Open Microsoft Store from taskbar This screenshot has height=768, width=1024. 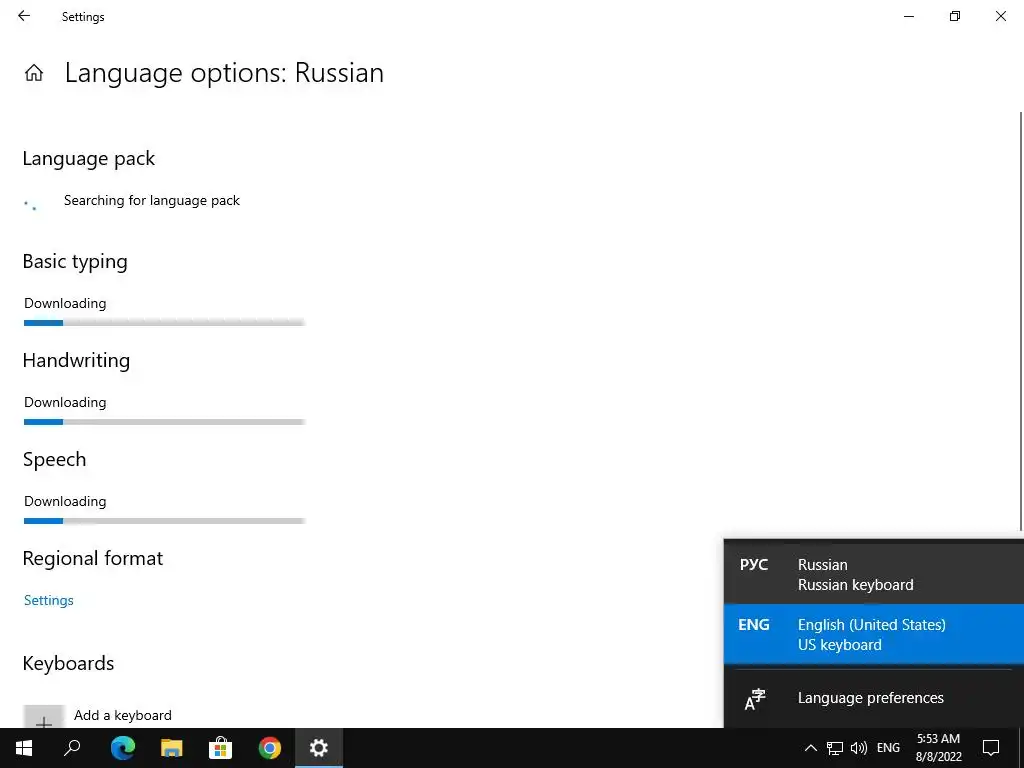click(220, 748)
